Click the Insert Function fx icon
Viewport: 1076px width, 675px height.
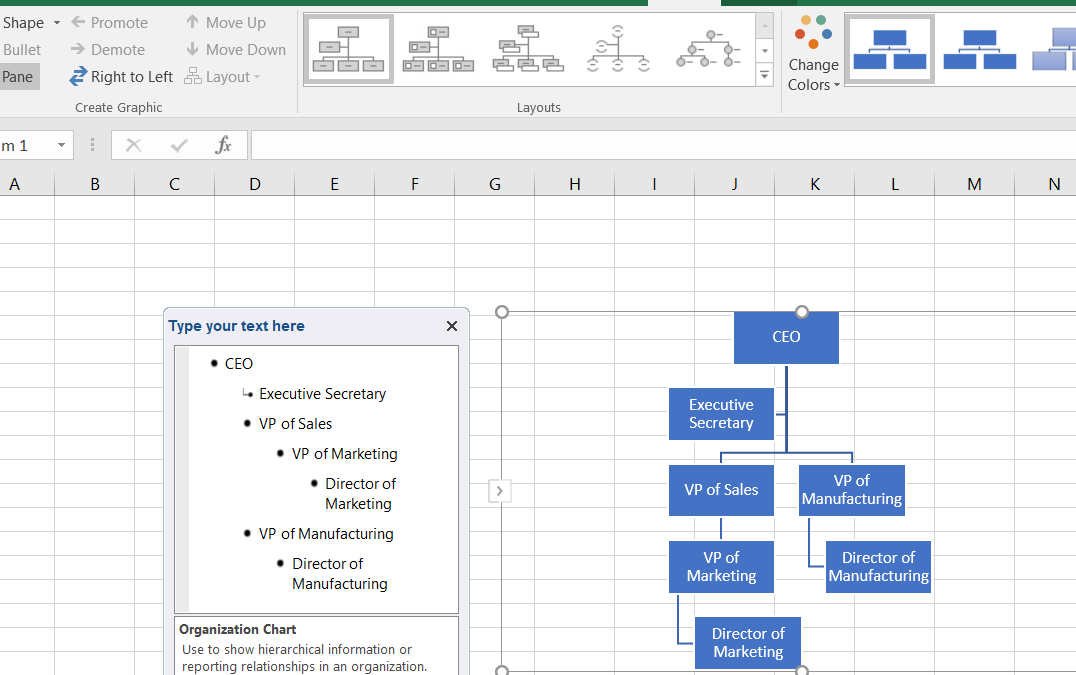(223, 145)
